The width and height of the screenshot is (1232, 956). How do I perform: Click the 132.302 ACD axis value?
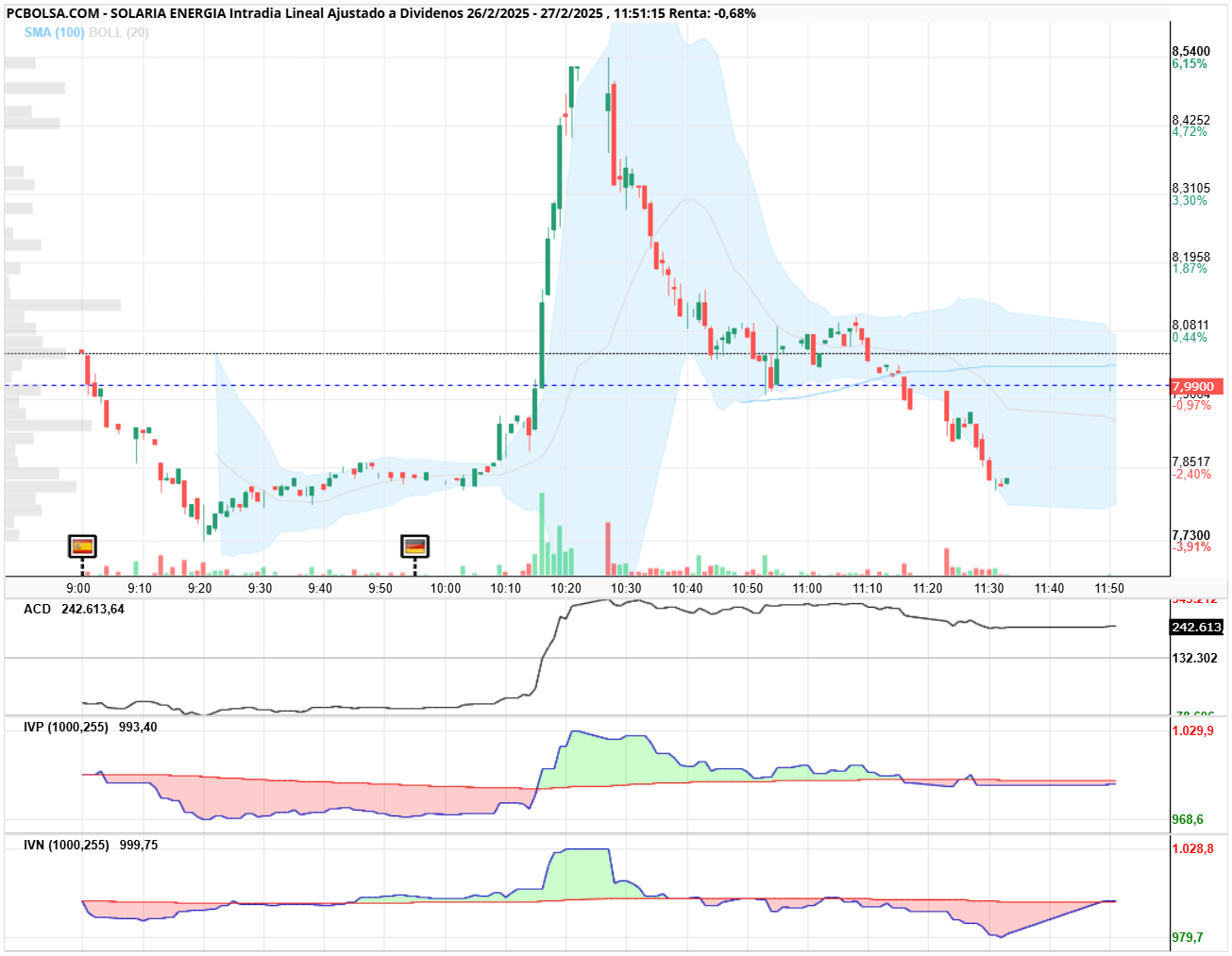(x=1195, y=658)
